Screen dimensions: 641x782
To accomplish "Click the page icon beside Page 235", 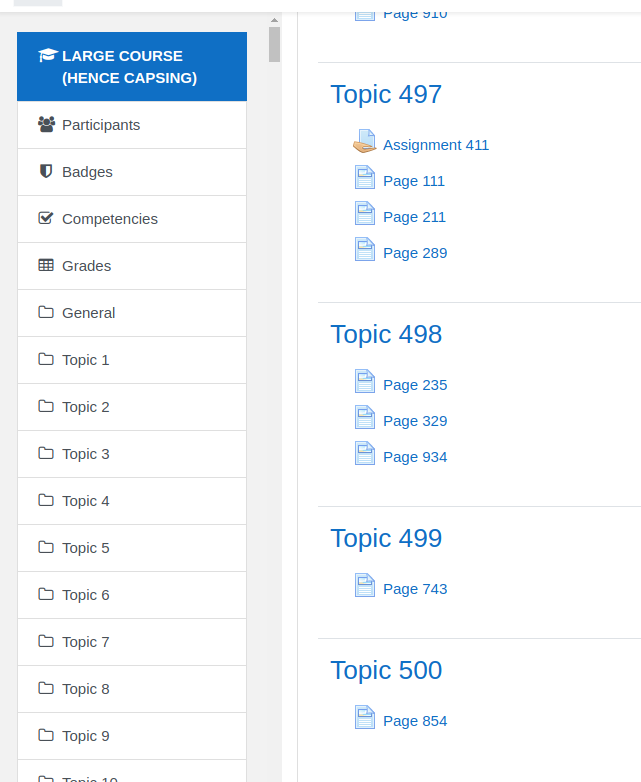I will coord(365,382).
